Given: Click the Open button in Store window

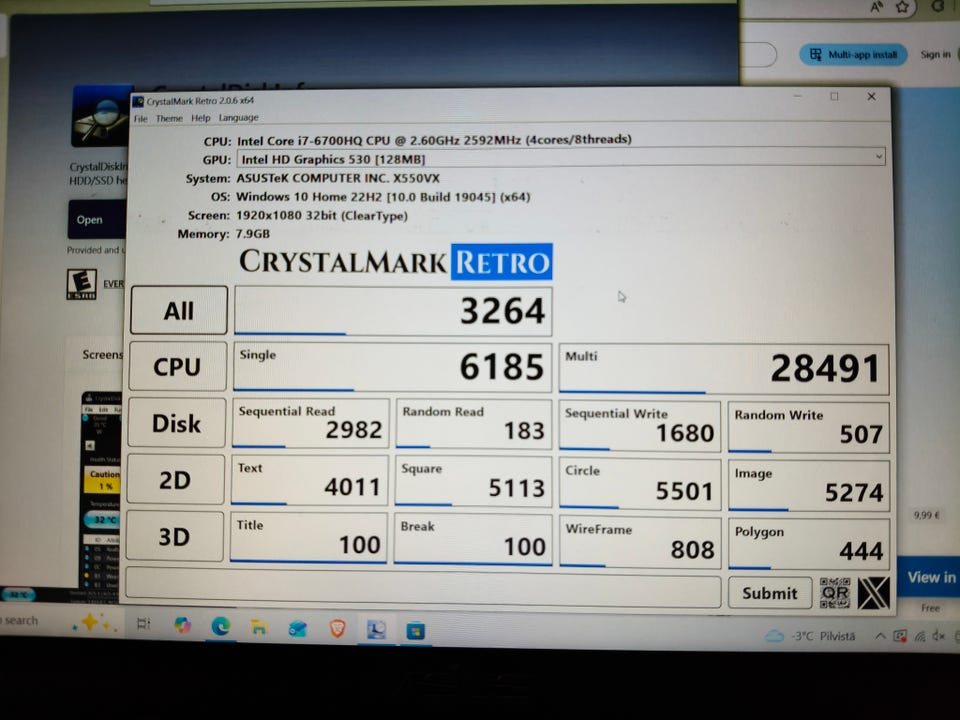Looking at the screenshot, I should tap(96, 219).
